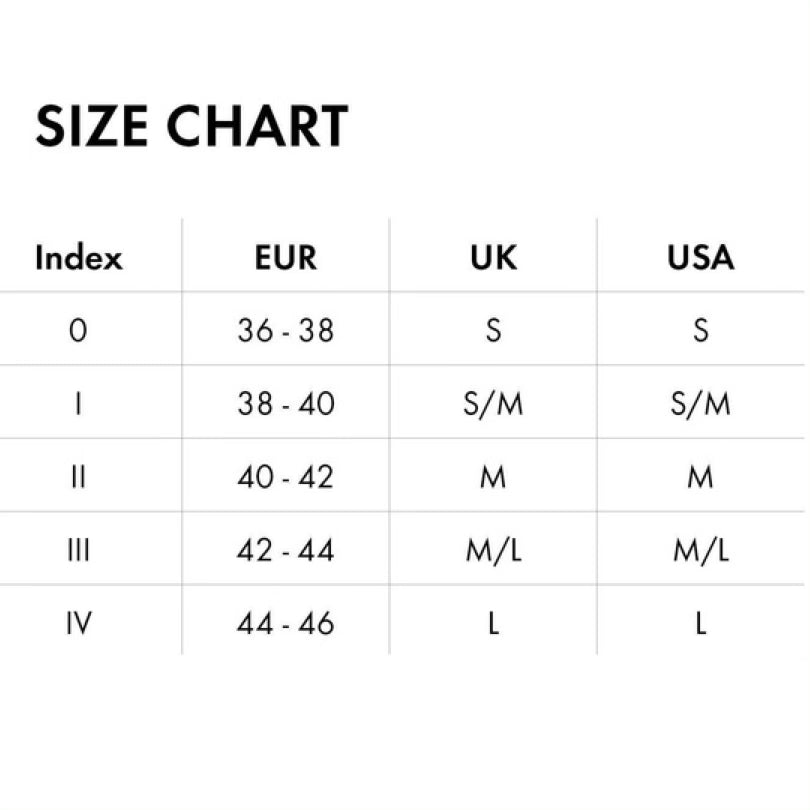Image resolution: width=810 pixels, height=810 pixels.
Task: Select the EUR column header
Action: (285, 257)
